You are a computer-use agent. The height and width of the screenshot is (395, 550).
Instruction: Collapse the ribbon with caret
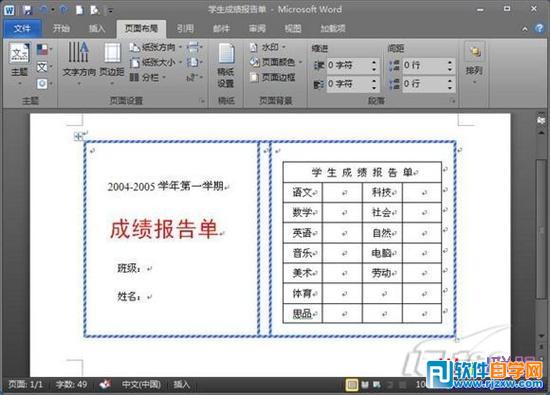point(525,29)
